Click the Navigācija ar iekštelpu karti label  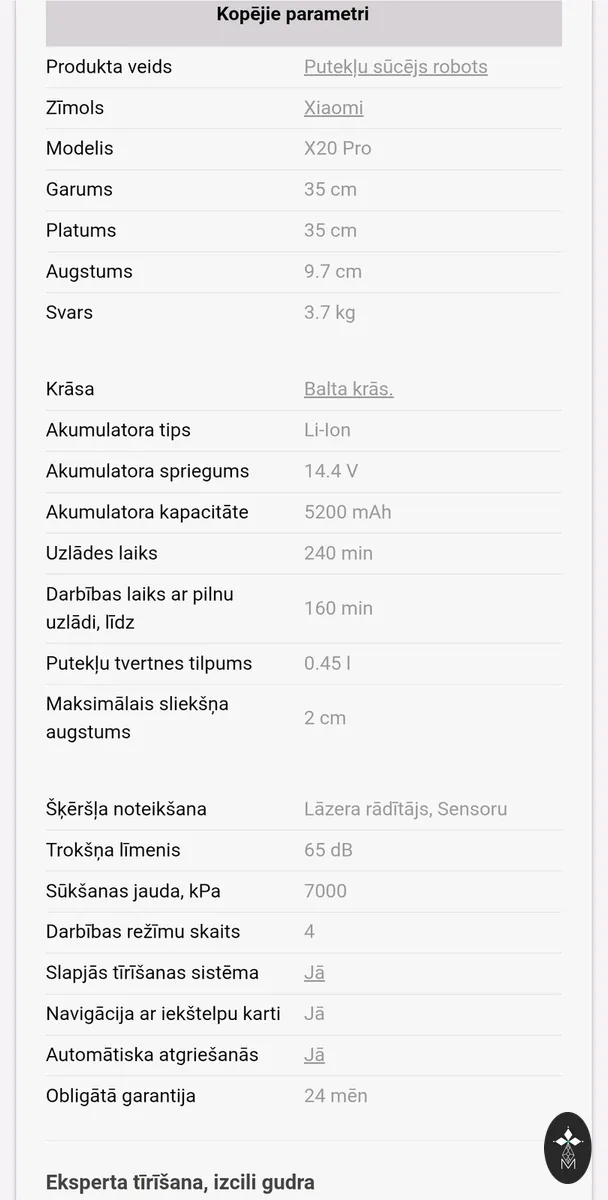(163, 1014)
